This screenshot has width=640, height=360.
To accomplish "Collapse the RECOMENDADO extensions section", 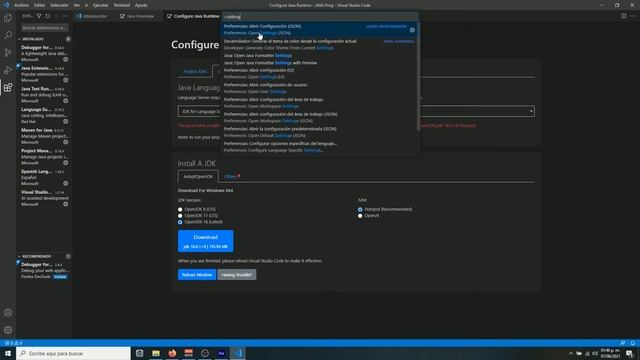I will [x=36, y=256].
